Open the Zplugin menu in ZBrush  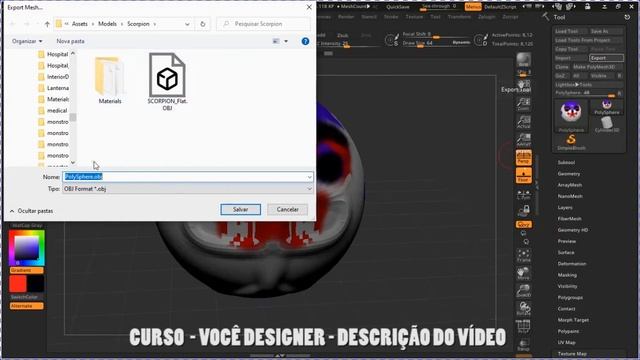pos(487,17)
